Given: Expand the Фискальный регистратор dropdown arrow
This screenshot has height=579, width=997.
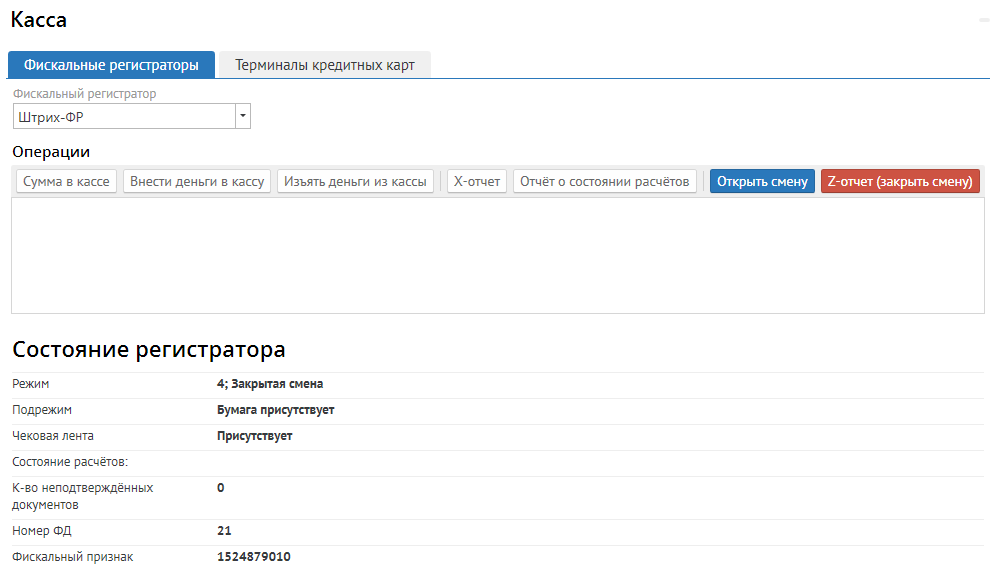Looking at the screenshot, I should pos(242,117).
